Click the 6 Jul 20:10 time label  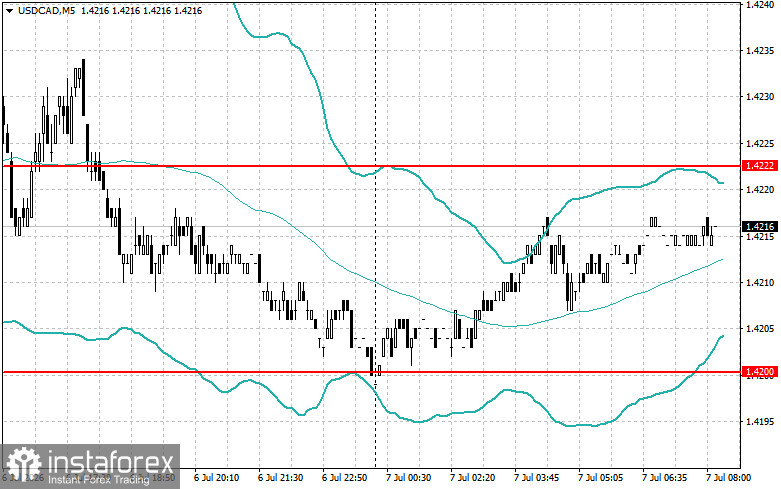[x=217, y=478]
